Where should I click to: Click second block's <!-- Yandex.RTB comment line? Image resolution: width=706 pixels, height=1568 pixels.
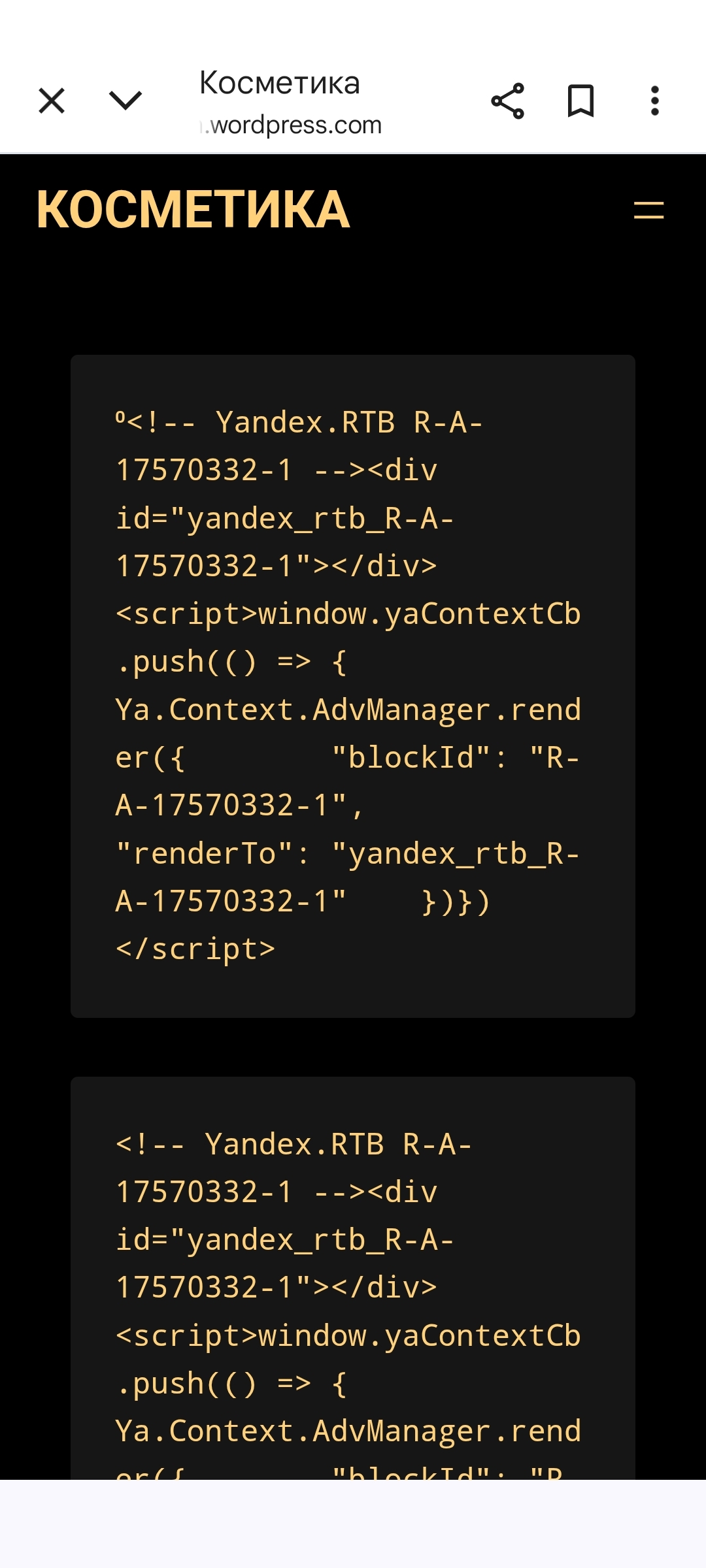294,1145
